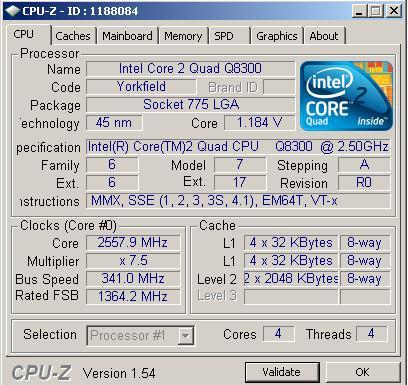
Task: Click the CPU-Z title bar icon
Action: pos(13,11)
